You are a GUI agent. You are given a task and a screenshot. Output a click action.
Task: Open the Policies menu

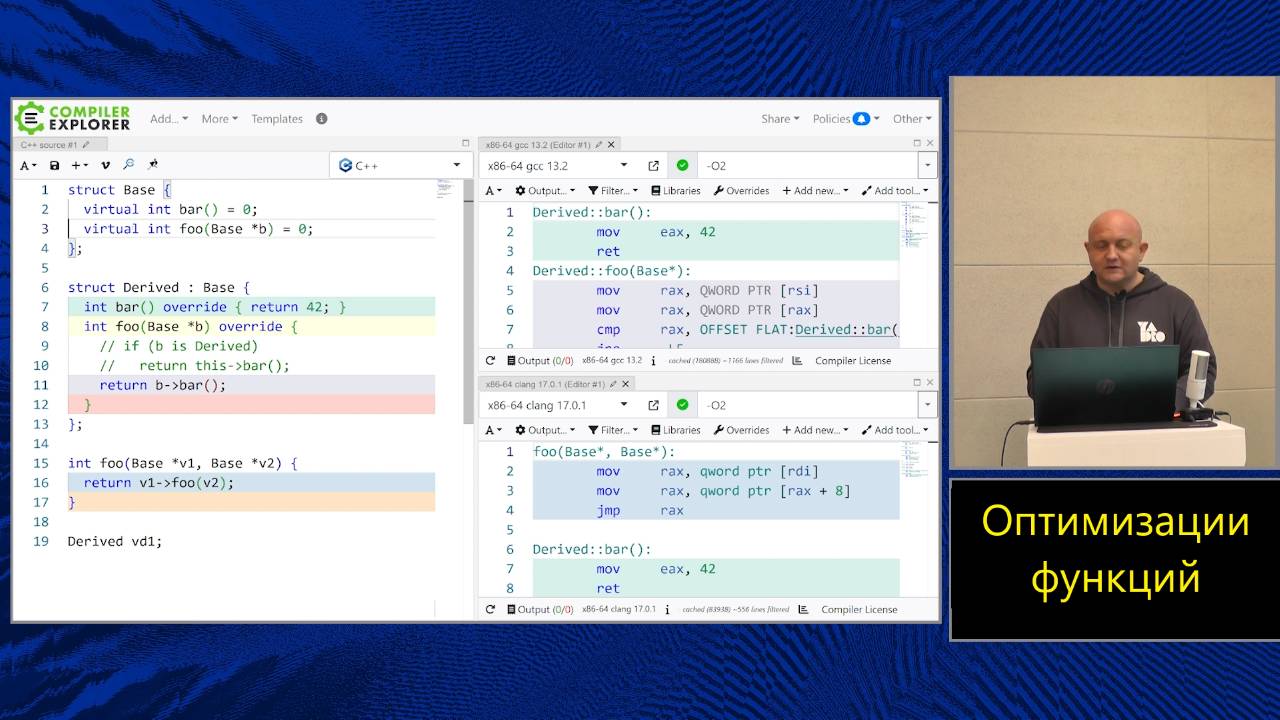coord(846,119)
